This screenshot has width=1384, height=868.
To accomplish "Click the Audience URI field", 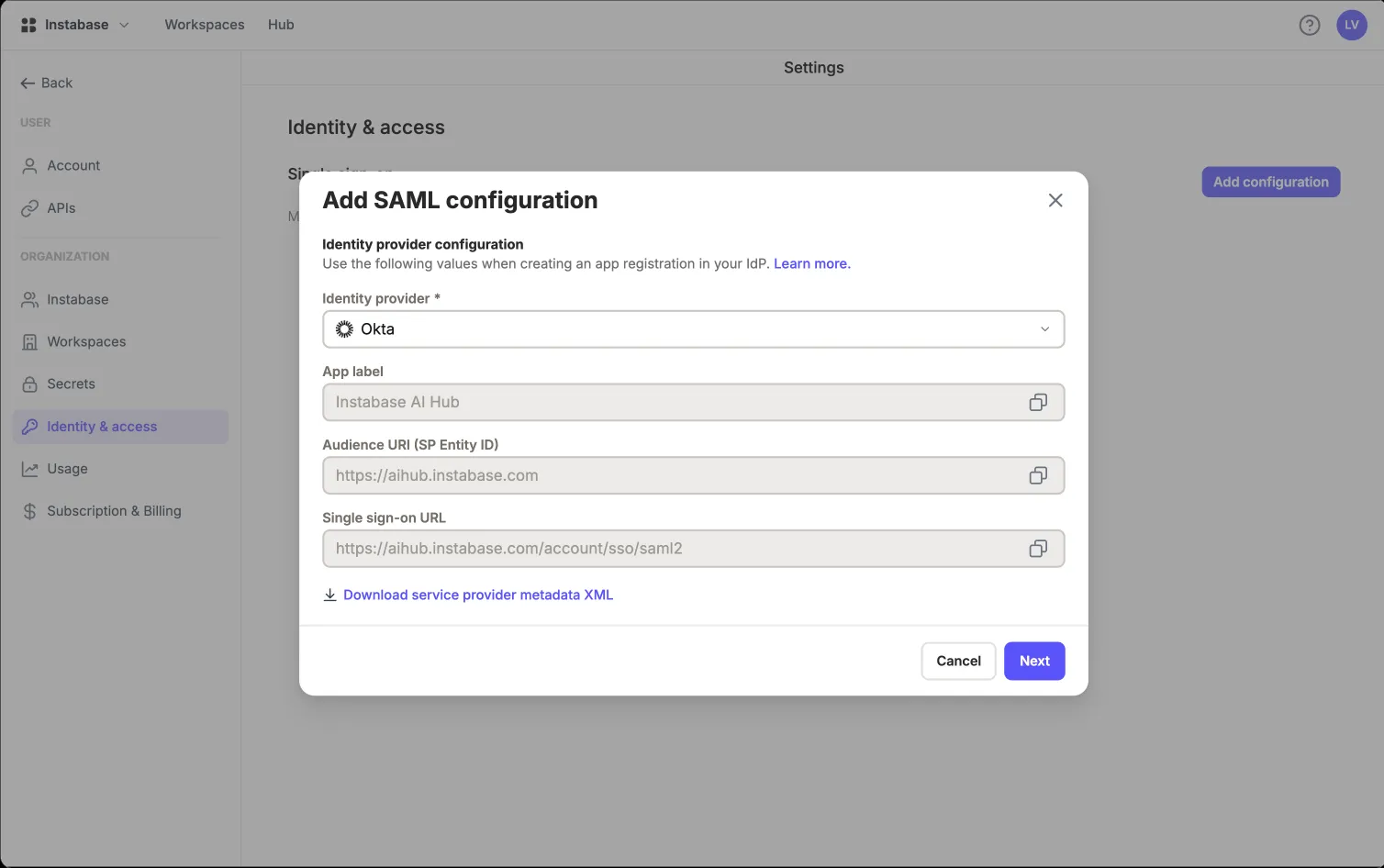I will click(x=694, y=475).
